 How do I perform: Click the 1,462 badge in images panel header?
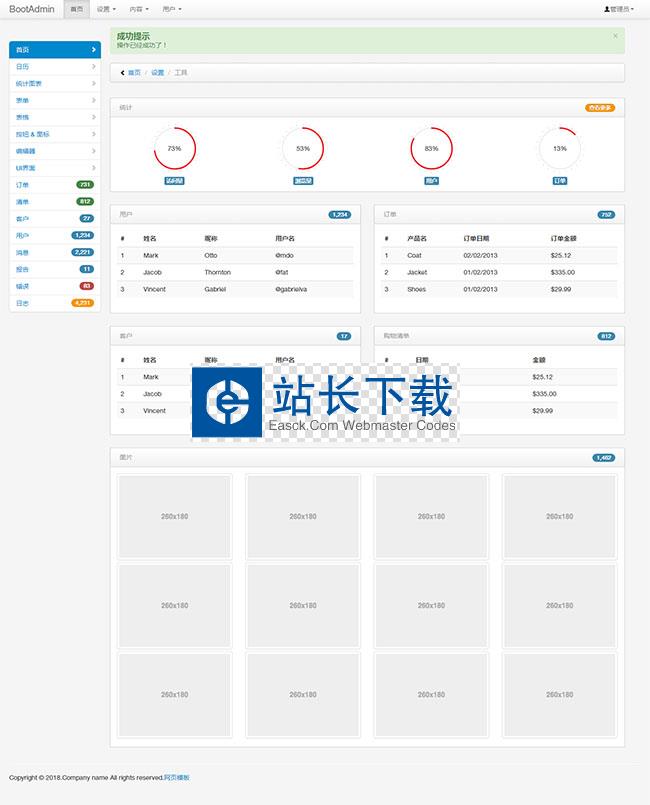click(604, 458)
